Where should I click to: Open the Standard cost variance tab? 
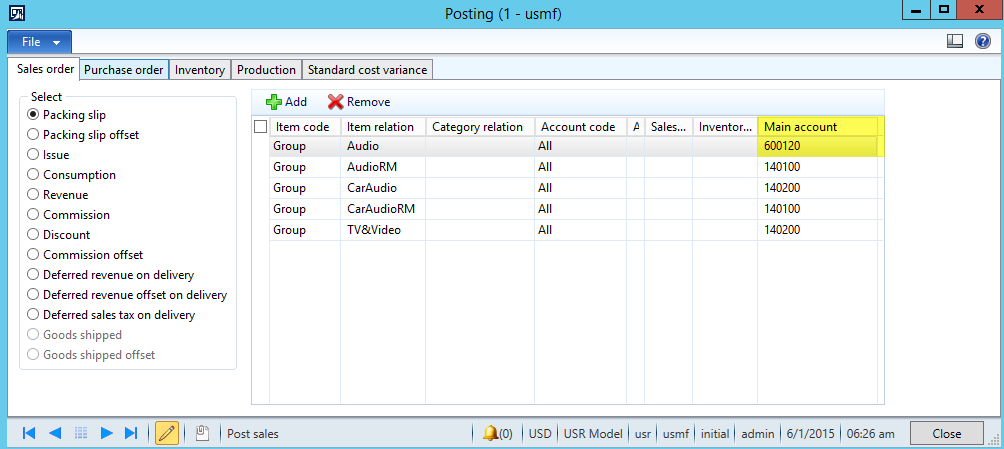[367, 70]
